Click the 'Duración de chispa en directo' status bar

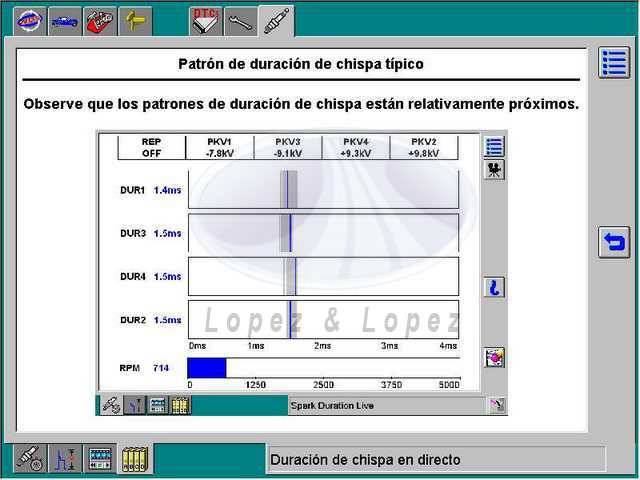pos(436,460)
